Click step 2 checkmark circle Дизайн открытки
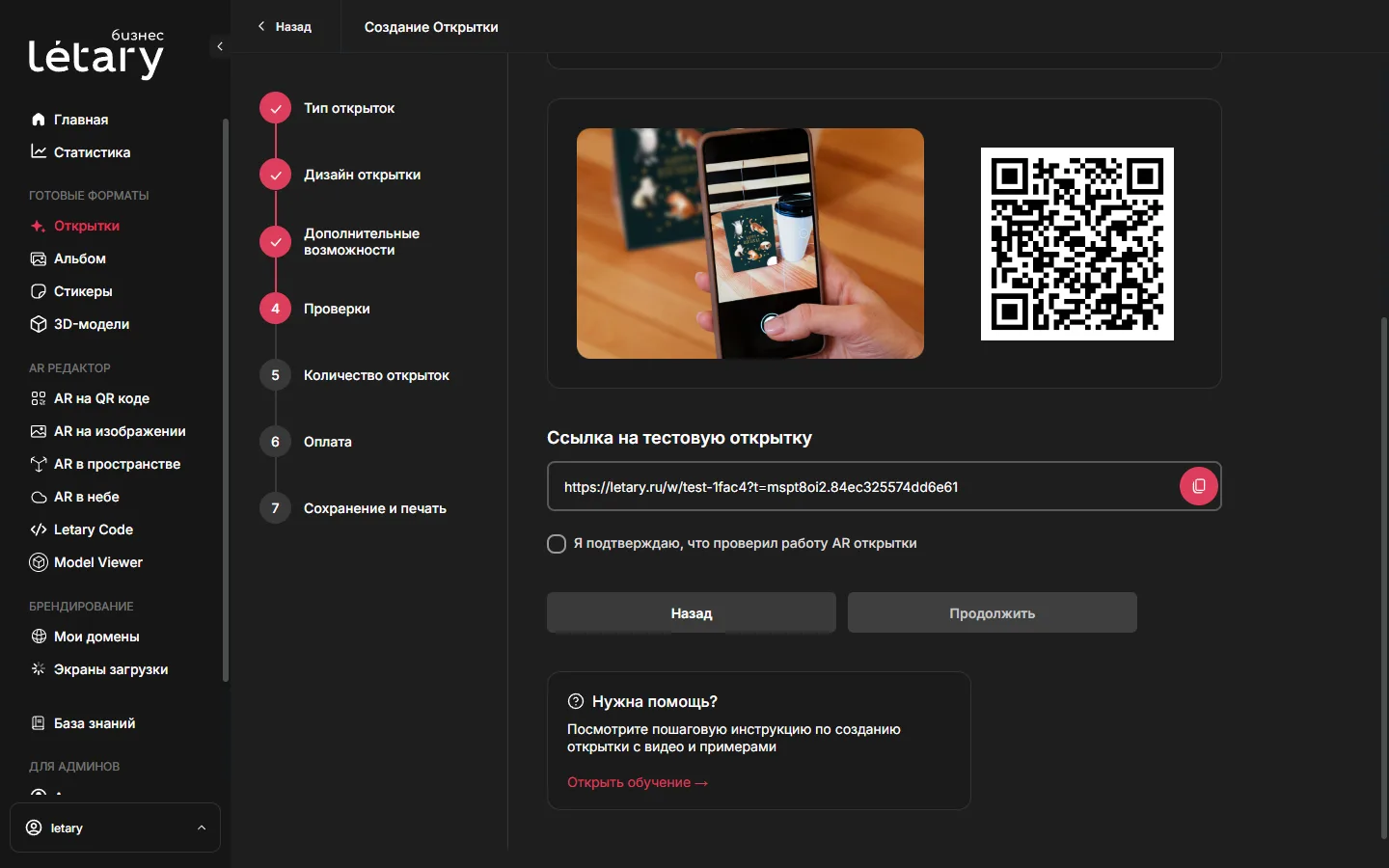This screenshot has height=868, width=1389. pyautogui.click(x=275, y=175)
